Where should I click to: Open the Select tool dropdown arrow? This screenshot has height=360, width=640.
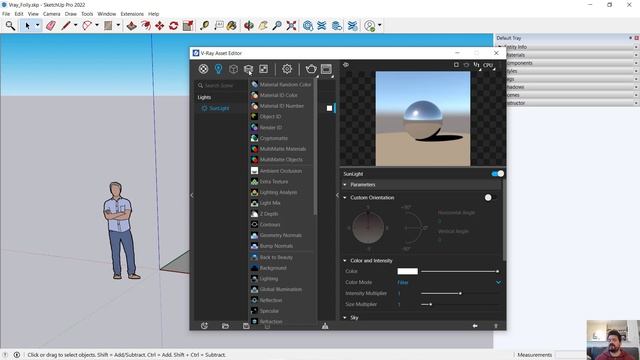38,26
